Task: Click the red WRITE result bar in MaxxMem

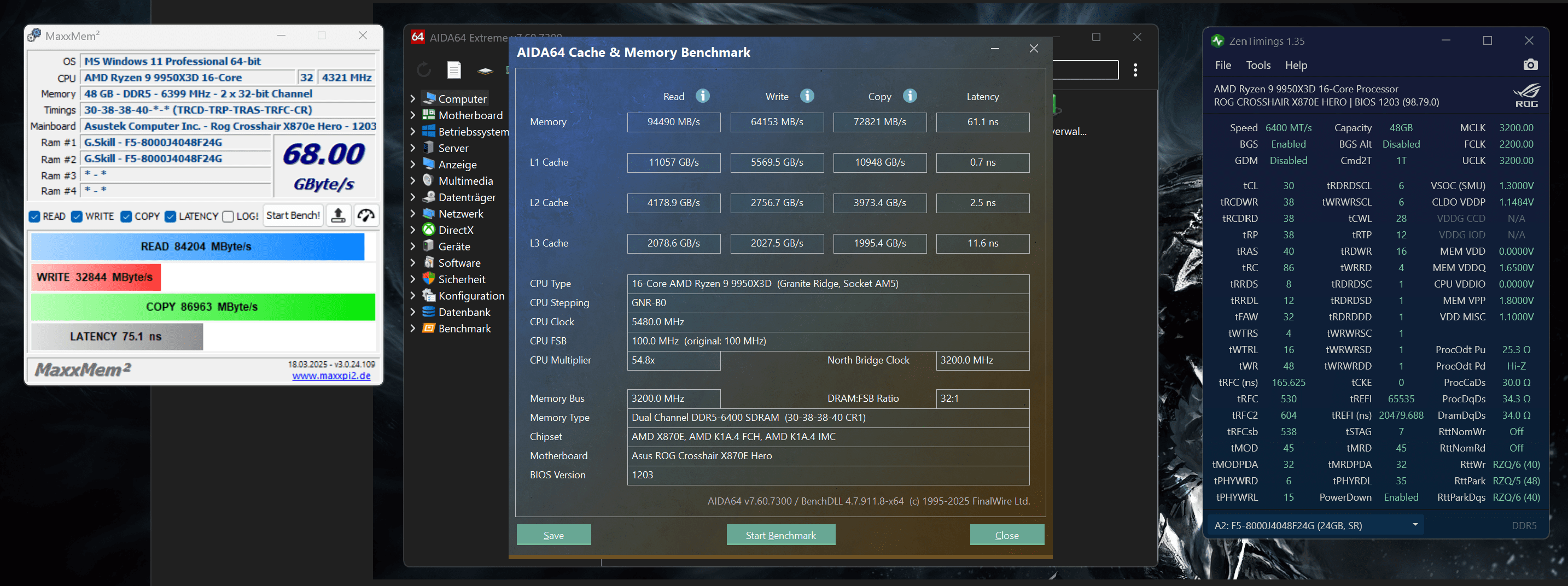Action: 96,277
